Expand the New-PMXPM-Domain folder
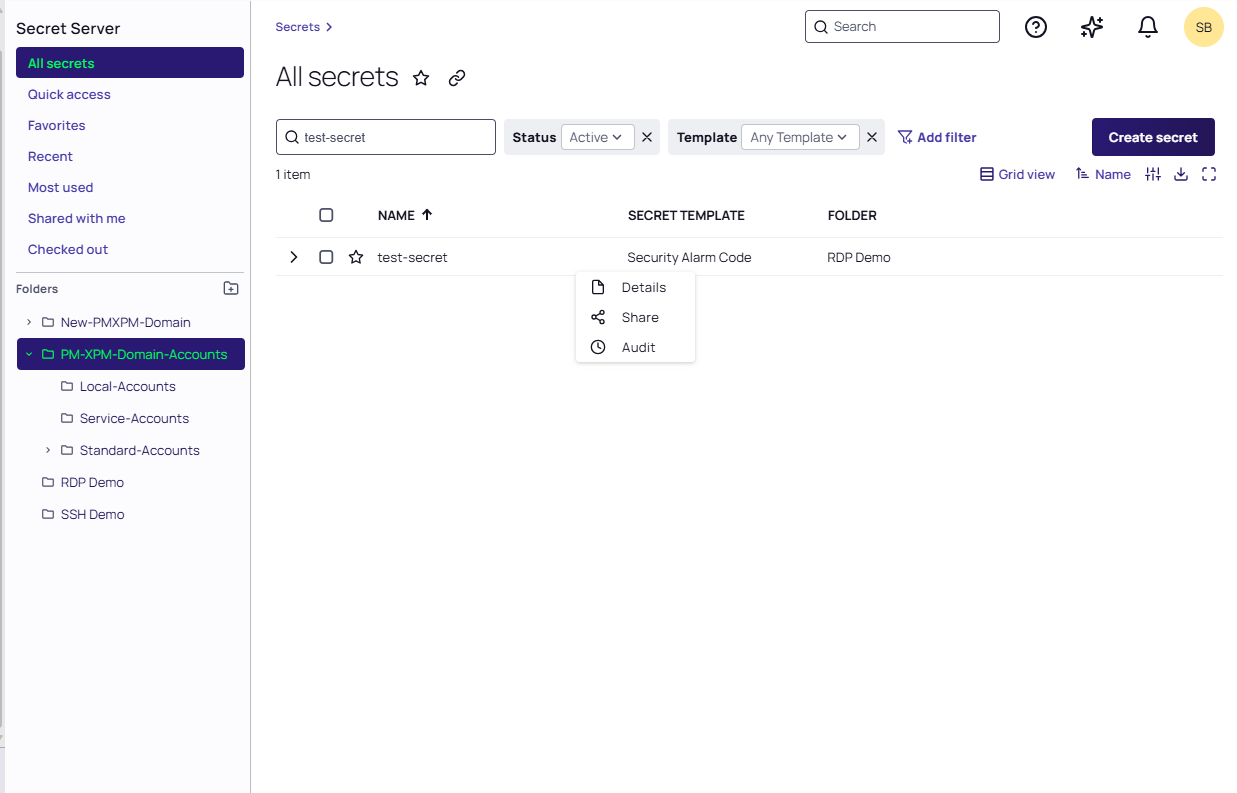This screenshot has height=793, width=1237. click(x=29, y=322)
